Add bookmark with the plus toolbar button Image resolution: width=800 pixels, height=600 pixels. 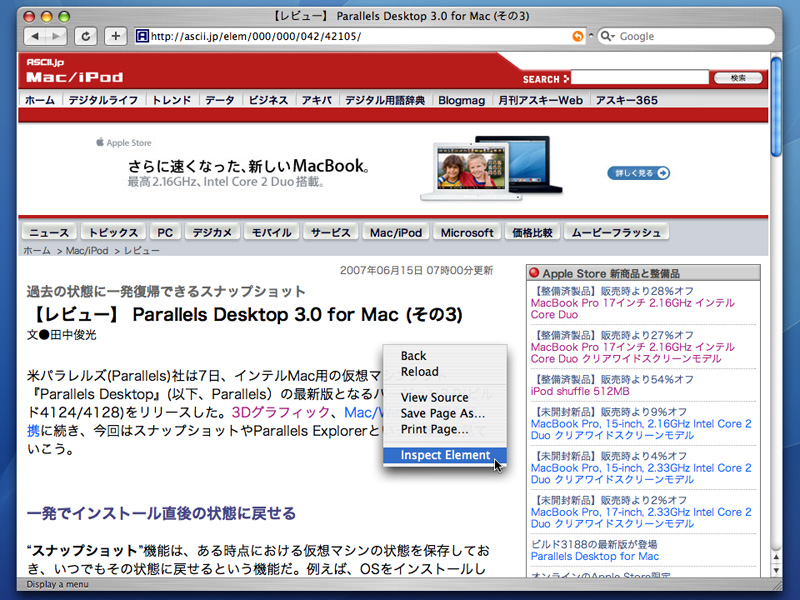point(116,36)
